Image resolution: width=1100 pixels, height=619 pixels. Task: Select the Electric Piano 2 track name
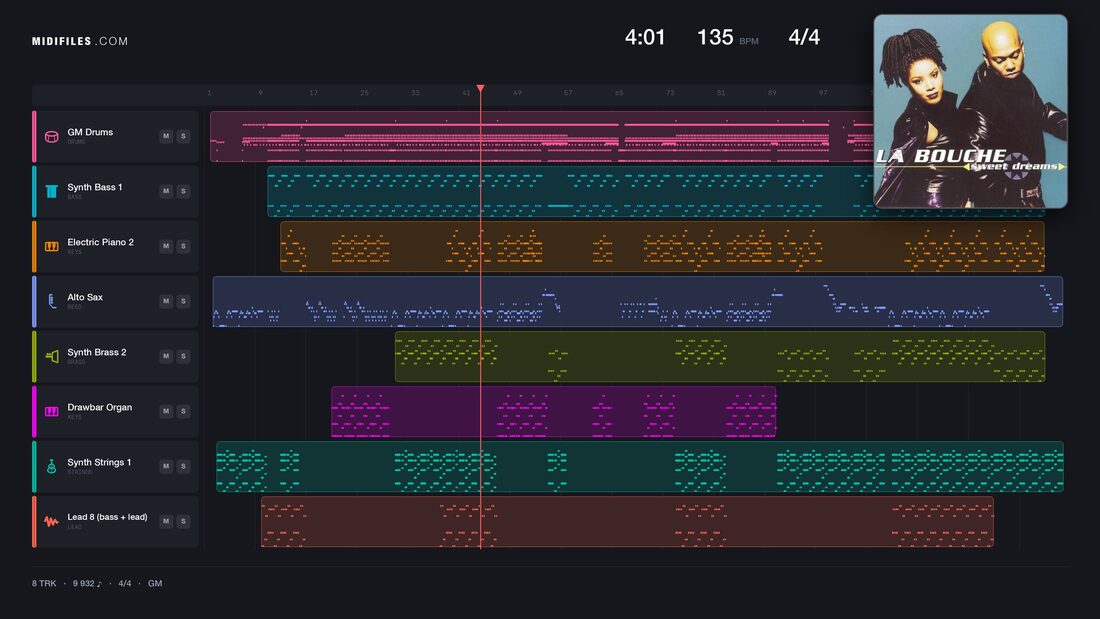coord(100,242)
